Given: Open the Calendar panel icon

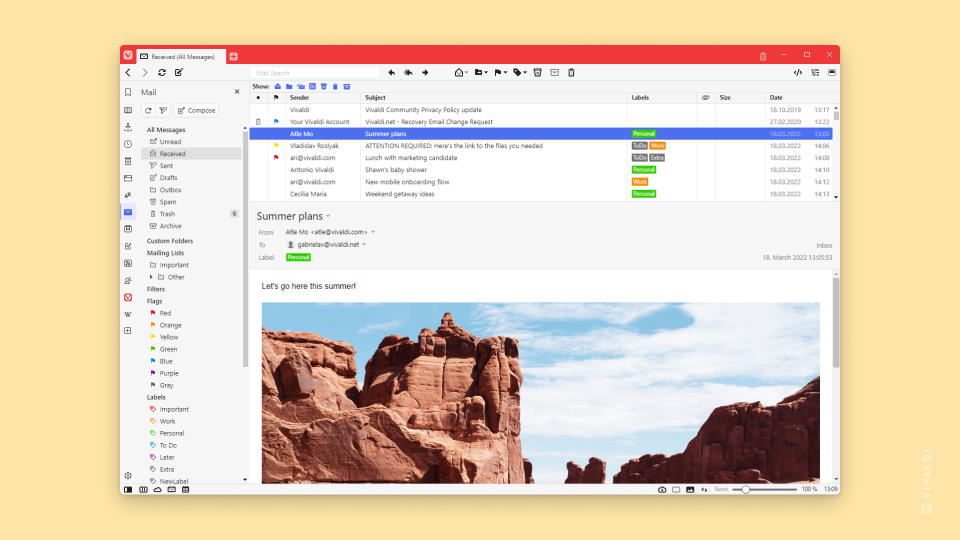Looking at the screenshot, I should [128, 229].
